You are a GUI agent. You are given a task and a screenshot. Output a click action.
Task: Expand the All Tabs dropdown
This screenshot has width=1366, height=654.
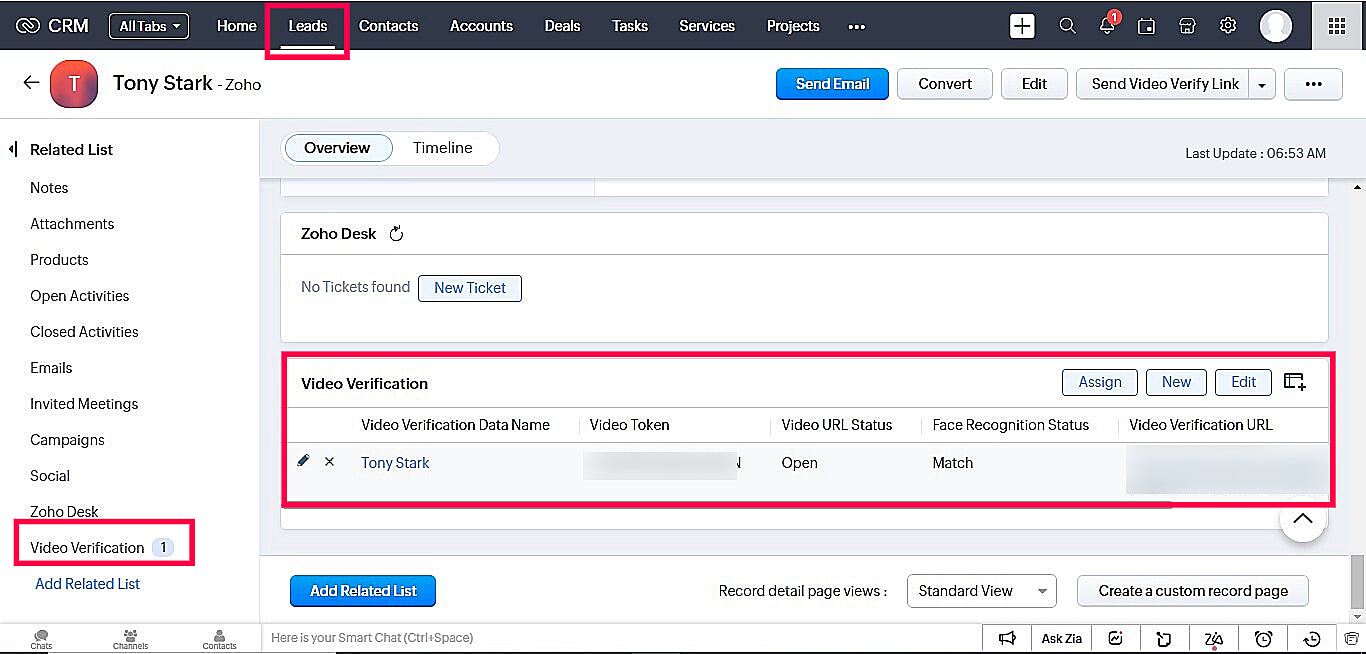(x=149, y=26)
